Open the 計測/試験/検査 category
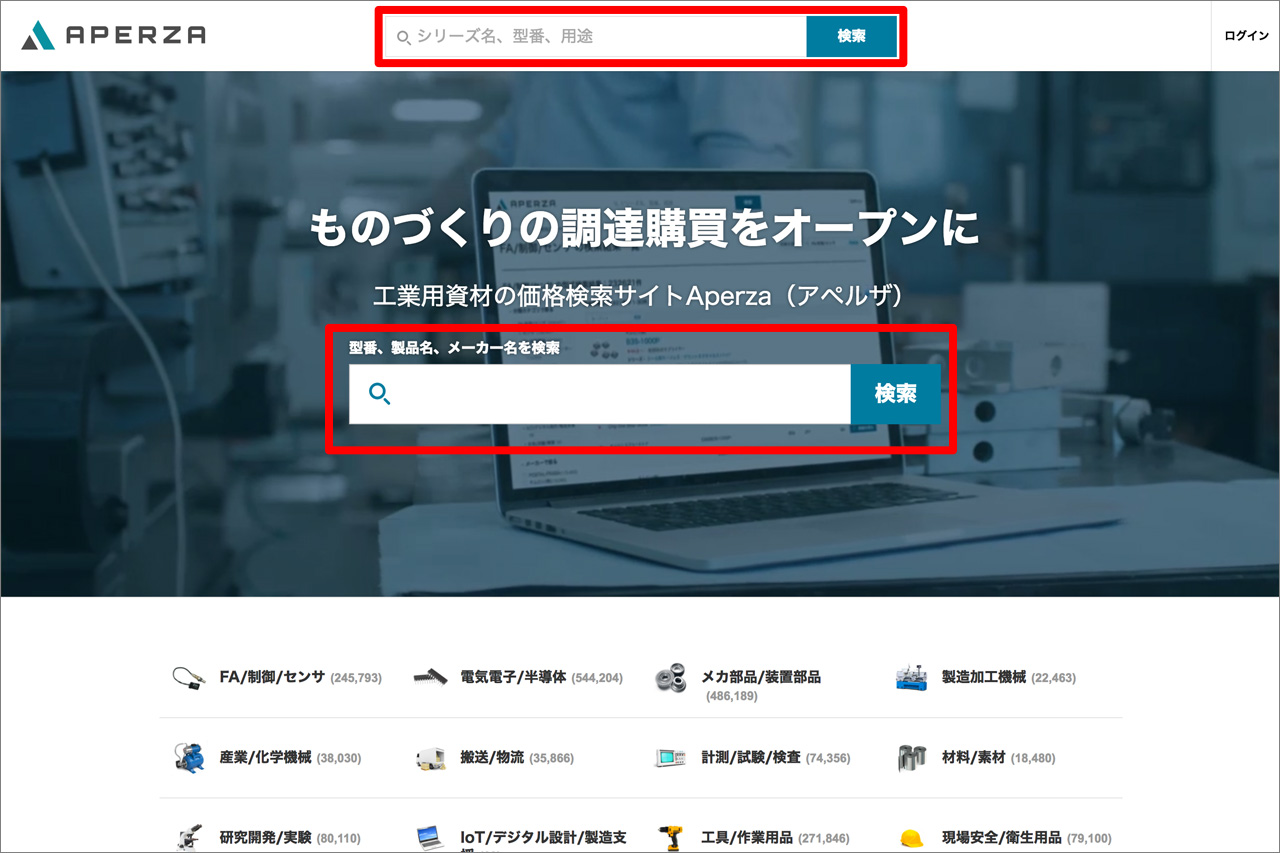The width and height of the screenshot is (1280, 853). pos(751,758)
